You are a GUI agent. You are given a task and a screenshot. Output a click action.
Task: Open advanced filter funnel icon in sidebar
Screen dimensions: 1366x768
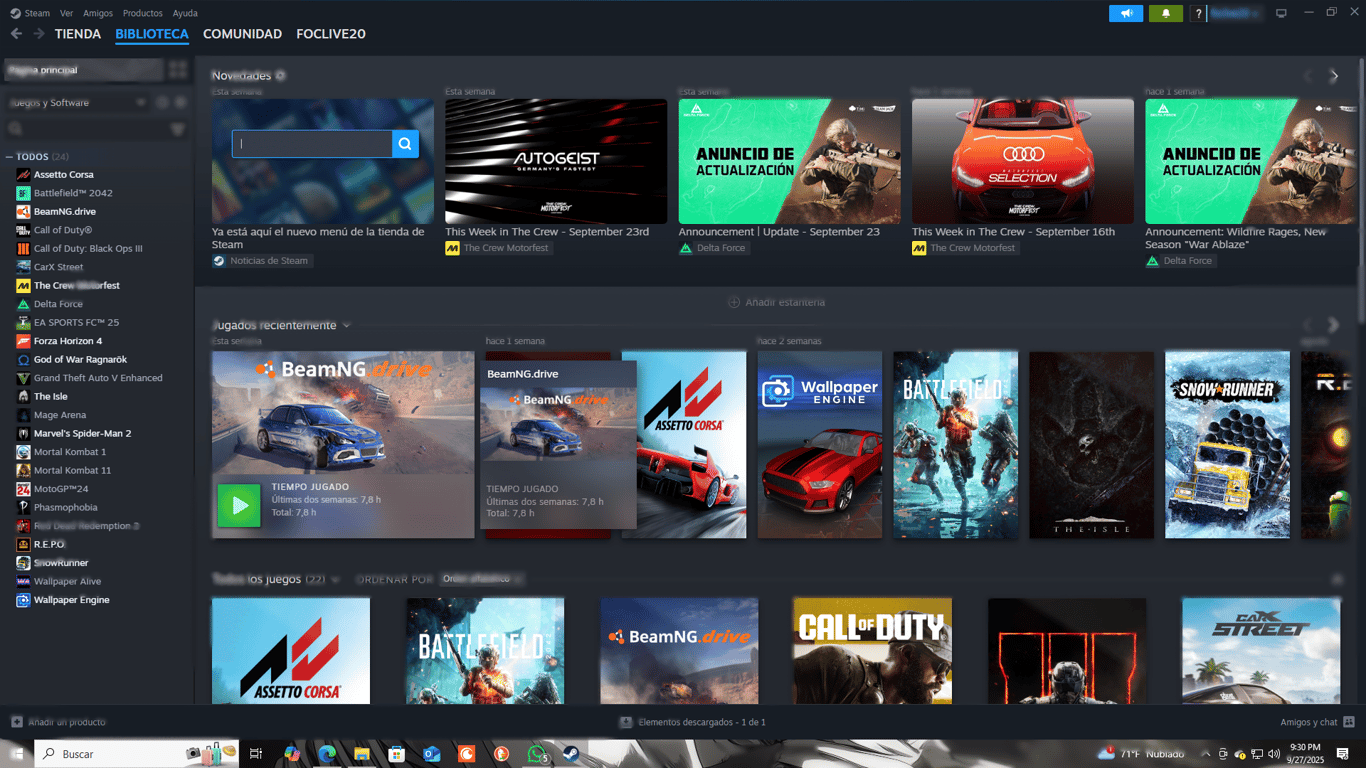[x=178, y=129]
